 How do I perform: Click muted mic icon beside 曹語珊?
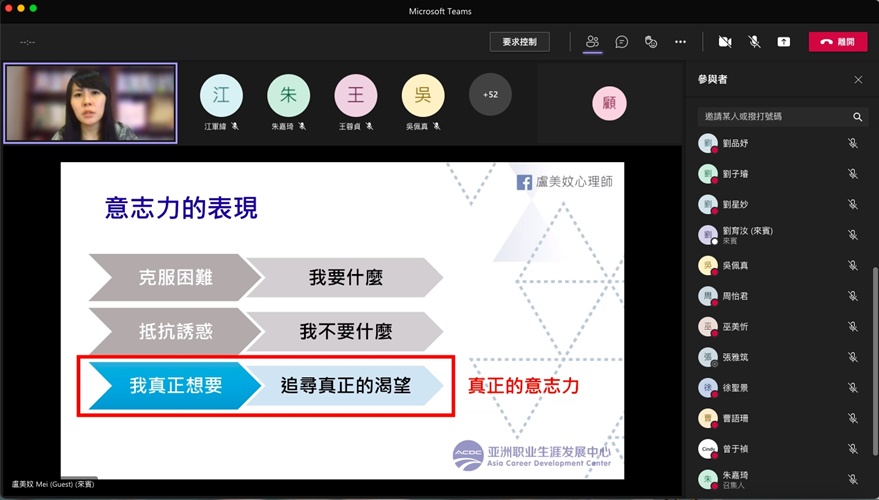(853, 418)
